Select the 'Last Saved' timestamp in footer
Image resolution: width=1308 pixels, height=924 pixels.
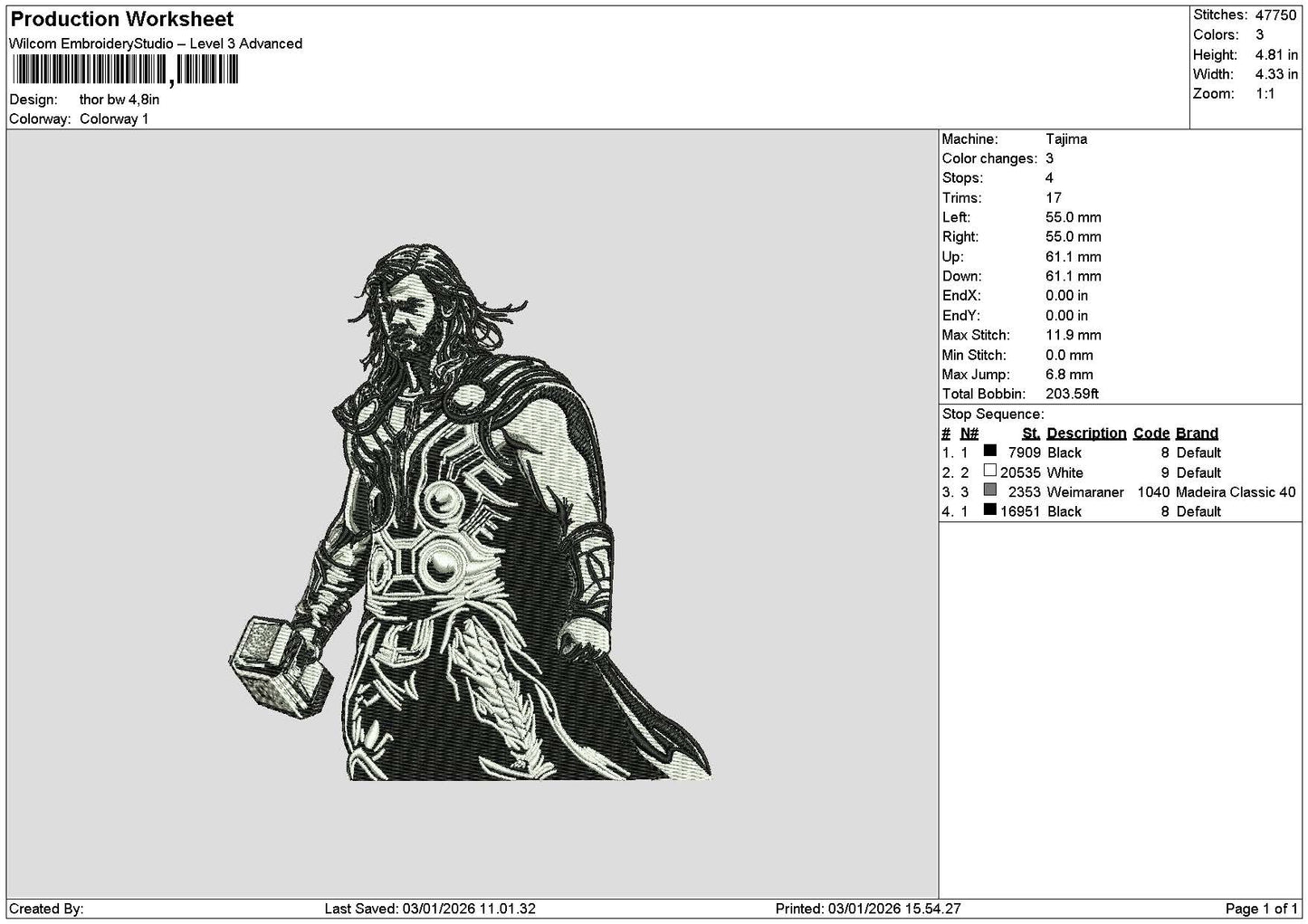tap(430, 909)
